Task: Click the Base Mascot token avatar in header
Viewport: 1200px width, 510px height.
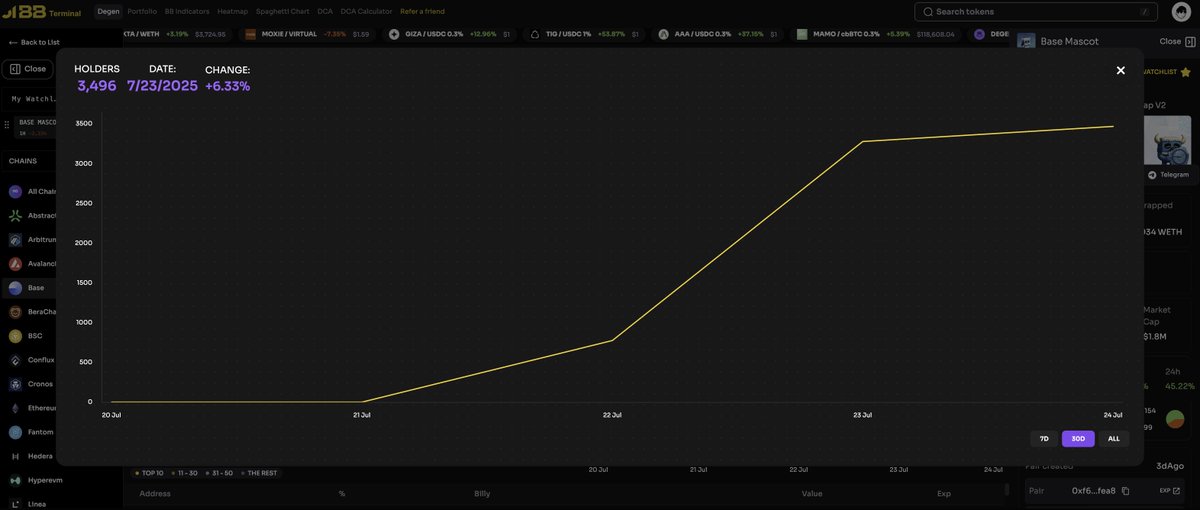Action: pos(1026,41)
